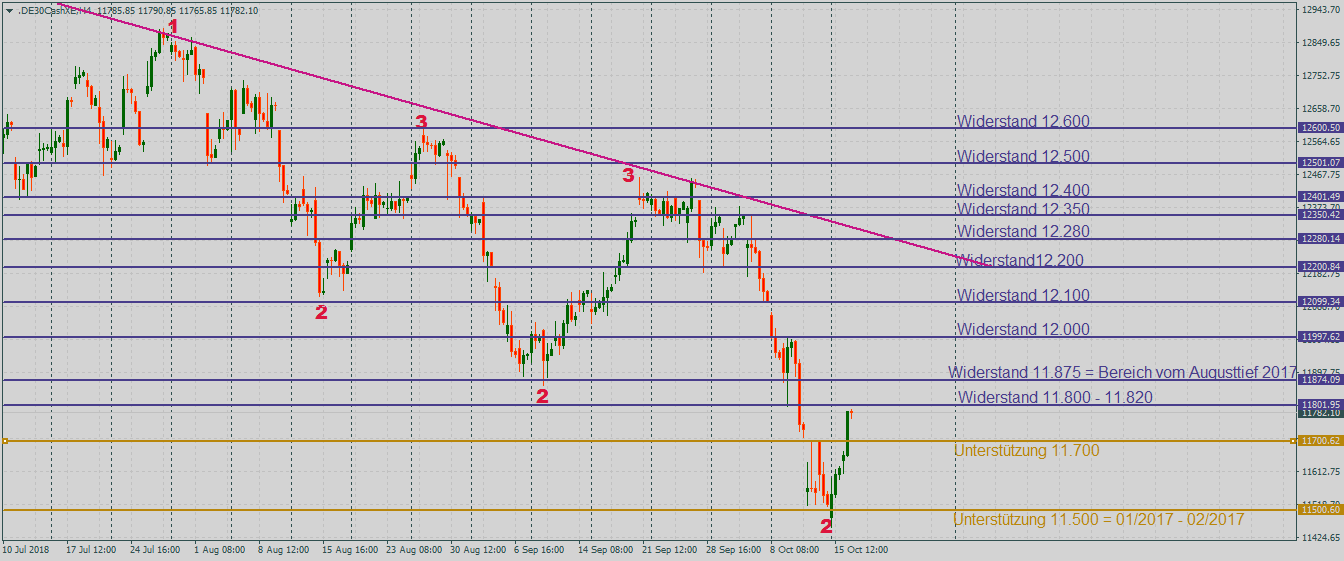Click the 12600.50 price tag on the axis
This screenshot has height=561, width=1344.
(x=1319, y=128)
